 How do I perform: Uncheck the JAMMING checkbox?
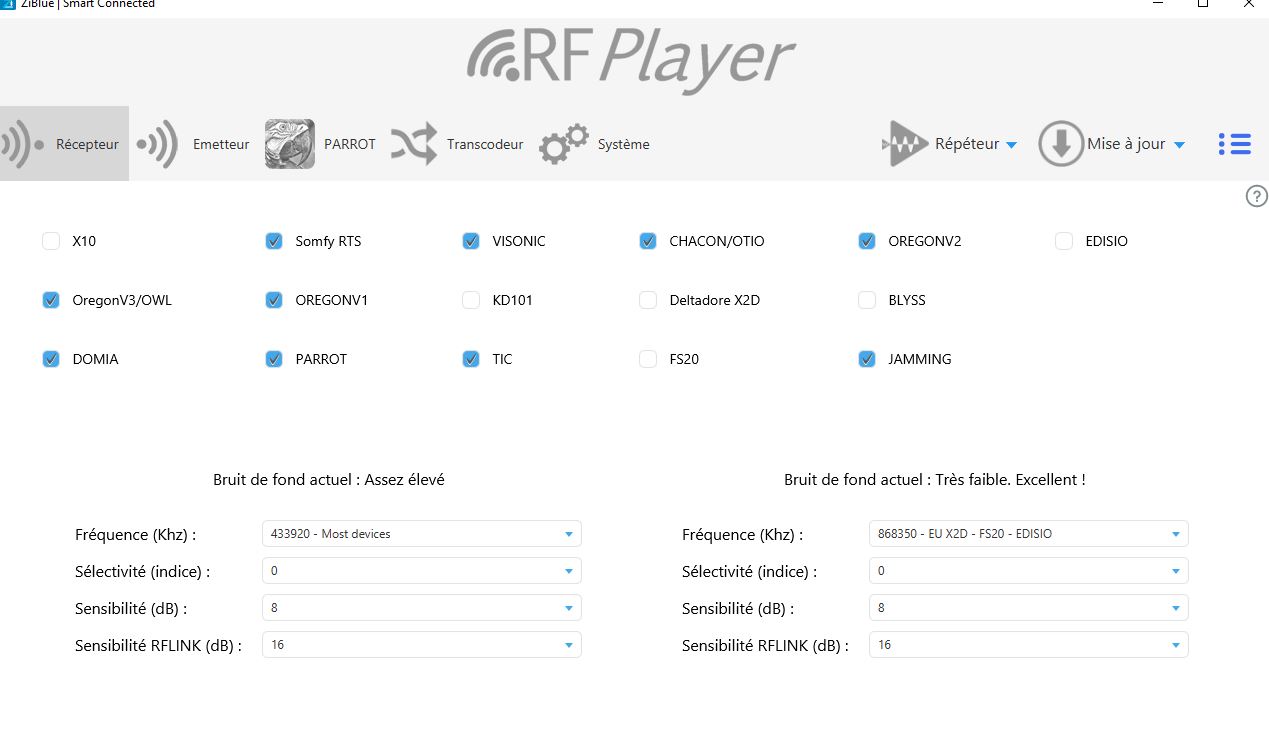coord(867,359)
